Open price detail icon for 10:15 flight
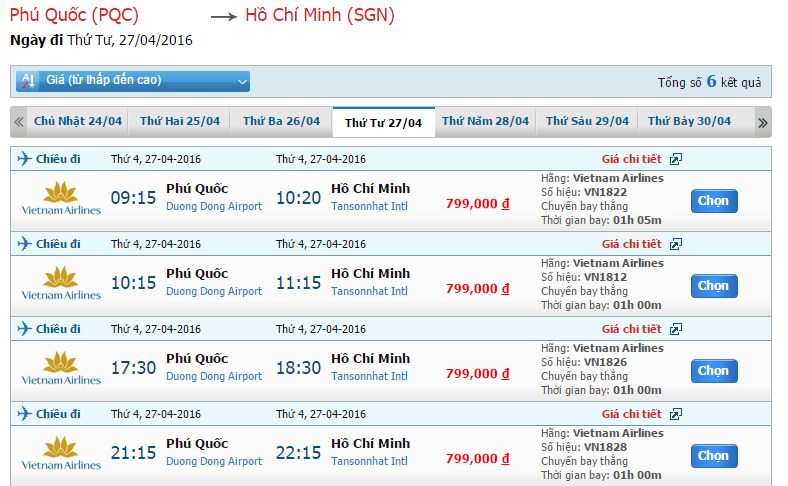 (x=676, y=244)
